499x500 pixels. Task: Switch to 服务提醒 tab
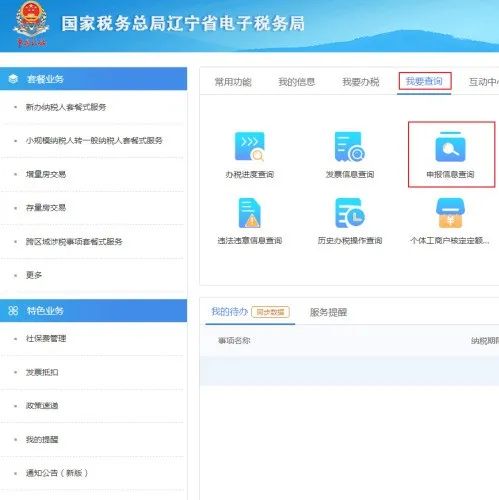pyautogui.click(x=328, y=312)
